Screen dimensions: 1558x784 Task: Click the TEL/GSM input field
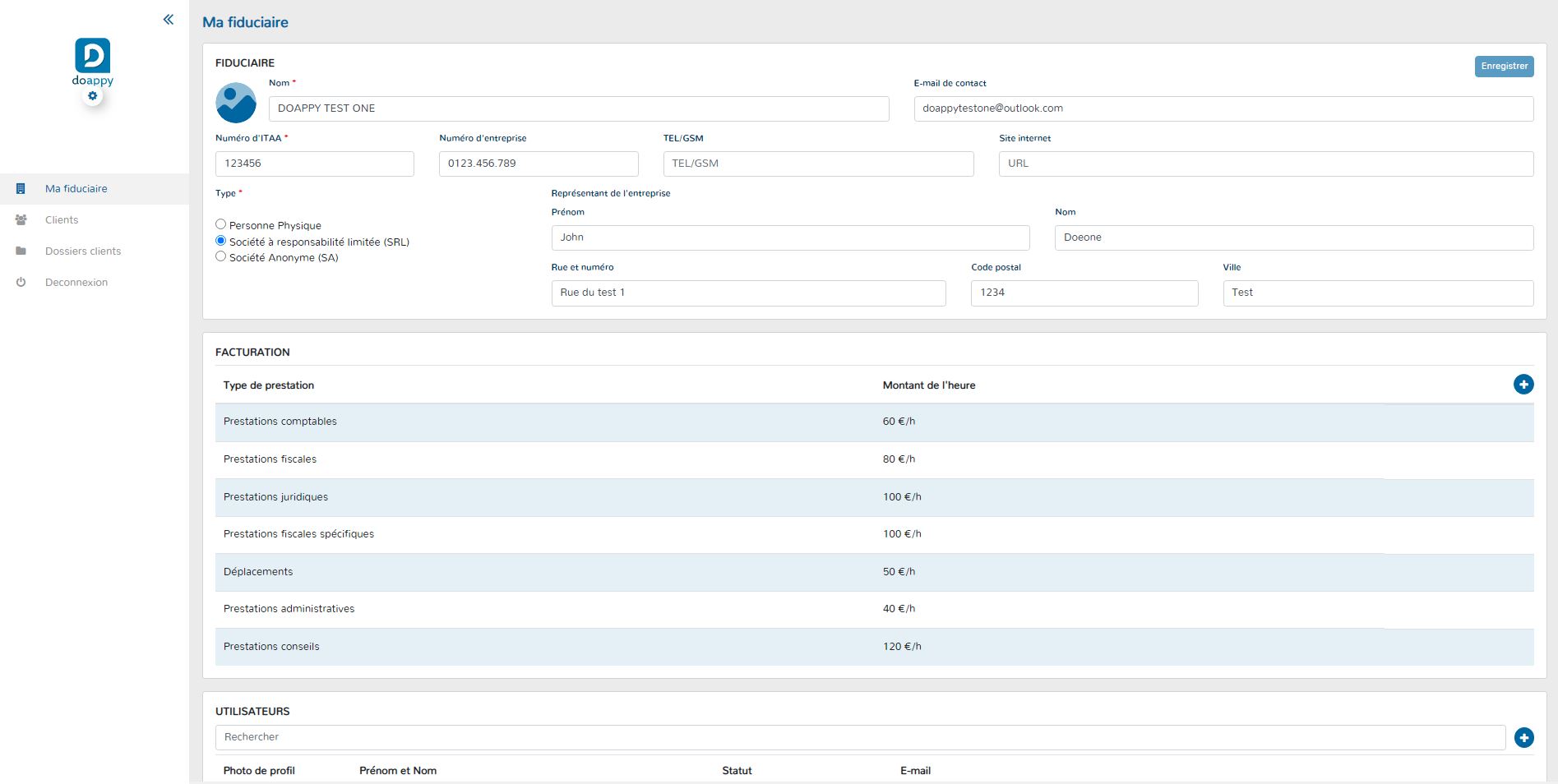(818, 164)
